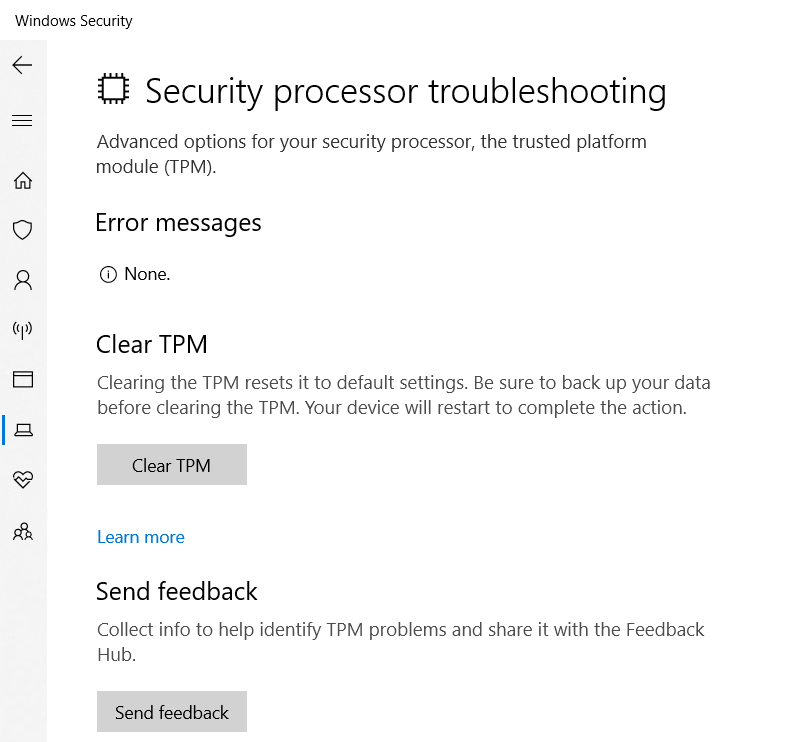The width and height of the screenshot is (800, 742).
Task: Open Account protection person icon
Action: 22,280
